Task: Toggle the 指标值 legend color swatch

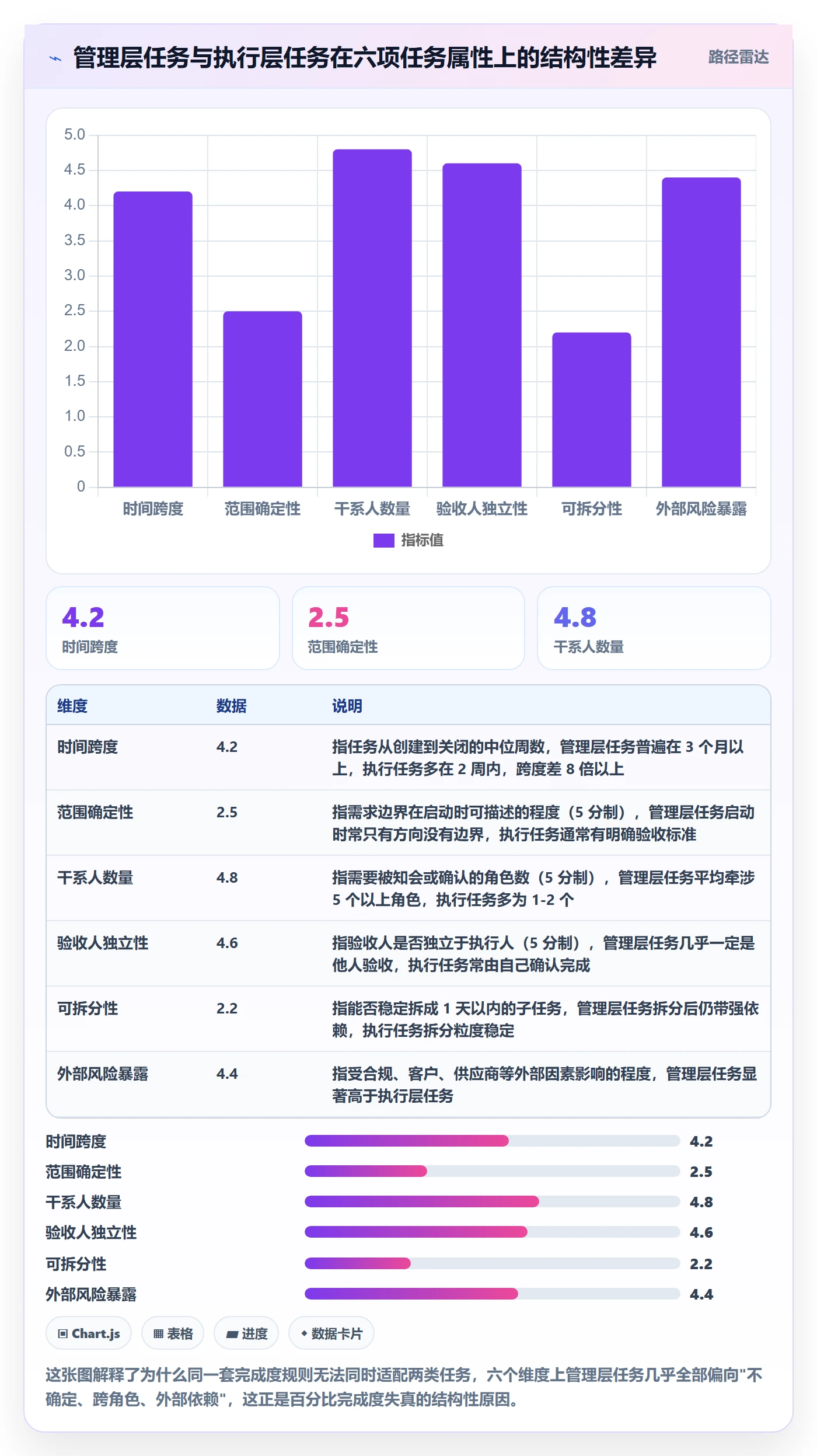Action: click(x=383, y=541)
